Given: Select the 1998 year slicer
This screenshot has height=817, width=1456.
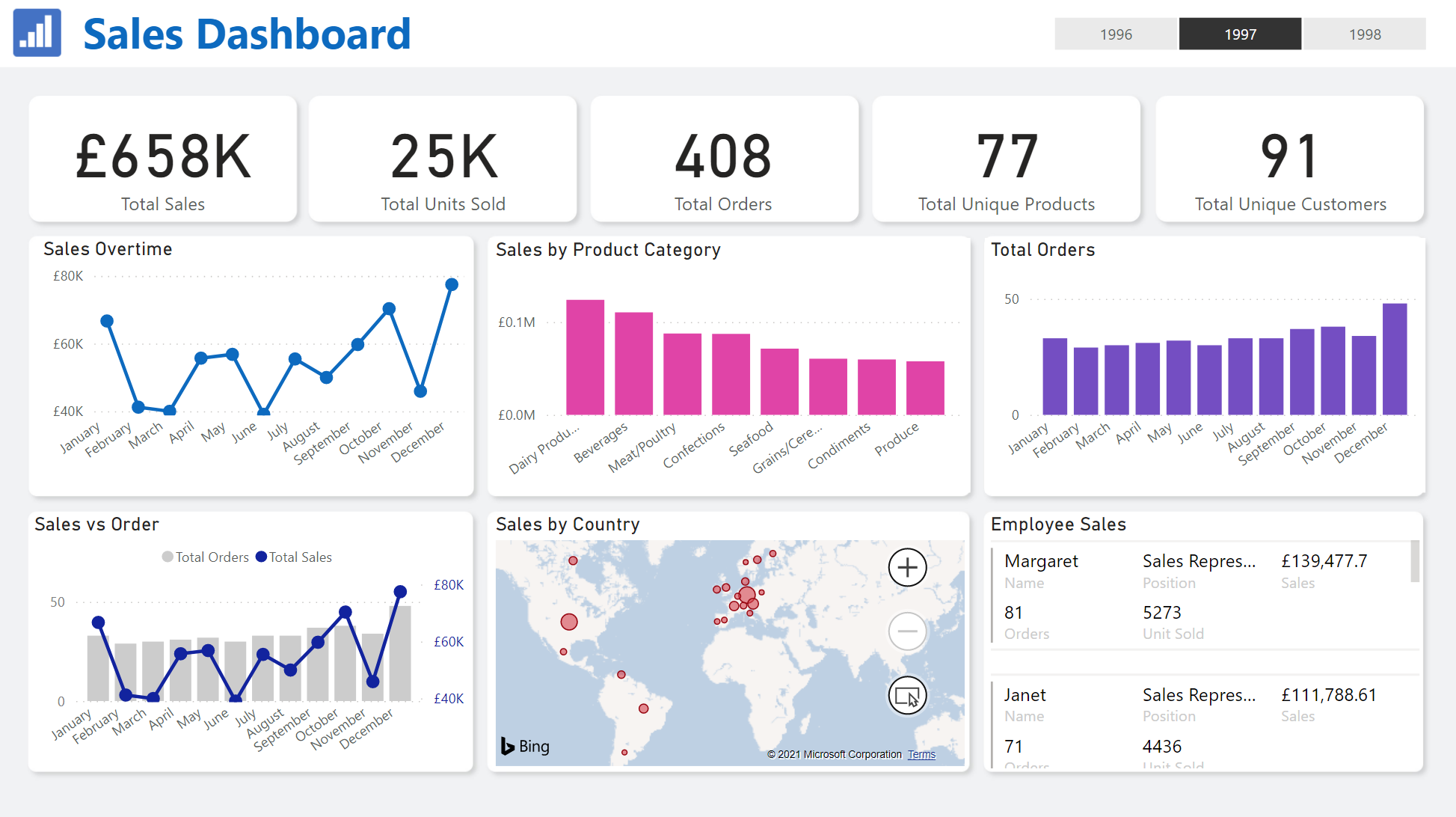Looking at the screenshot, I should coord(1364,34).
